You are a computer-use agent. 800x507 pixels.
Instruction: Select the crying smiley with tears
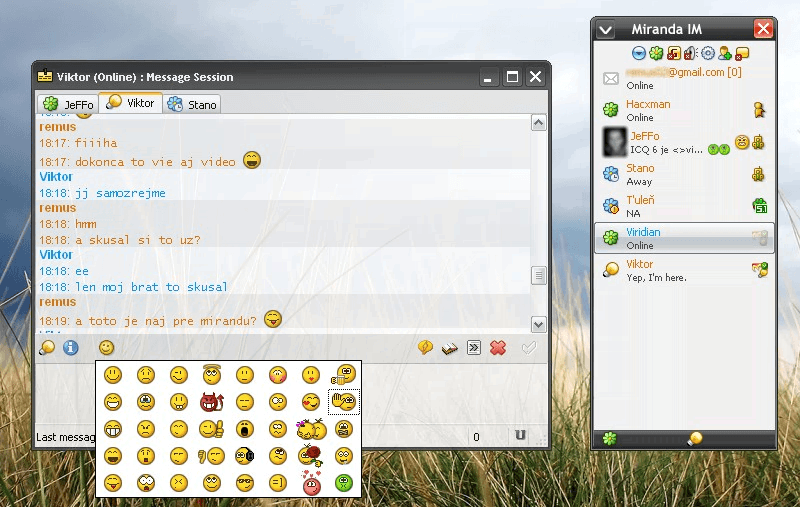[x=146, y=402]
